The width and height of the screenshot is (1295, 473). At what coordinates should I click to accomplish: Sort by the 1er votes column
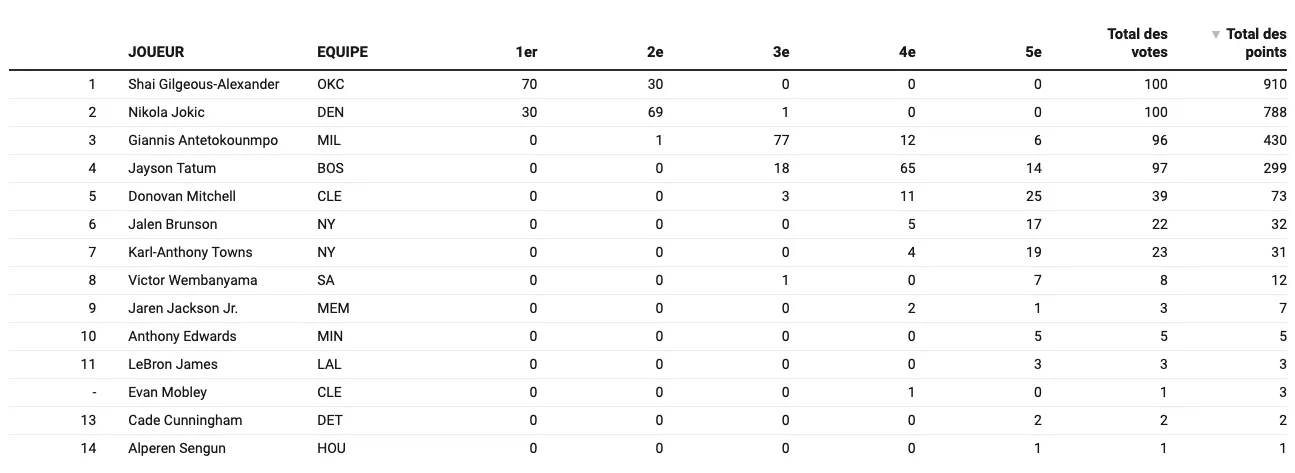point(525,52)
